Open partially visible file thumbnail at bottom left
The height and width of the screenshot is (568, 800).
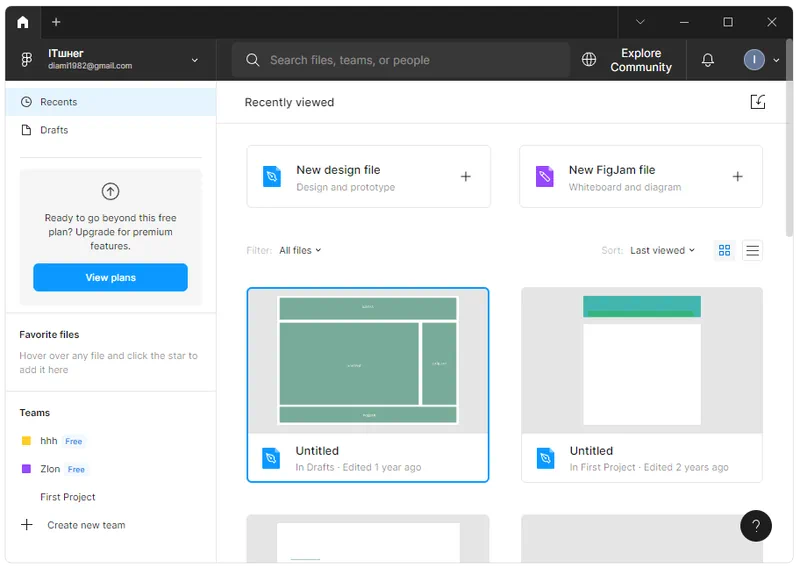(368, 539)
